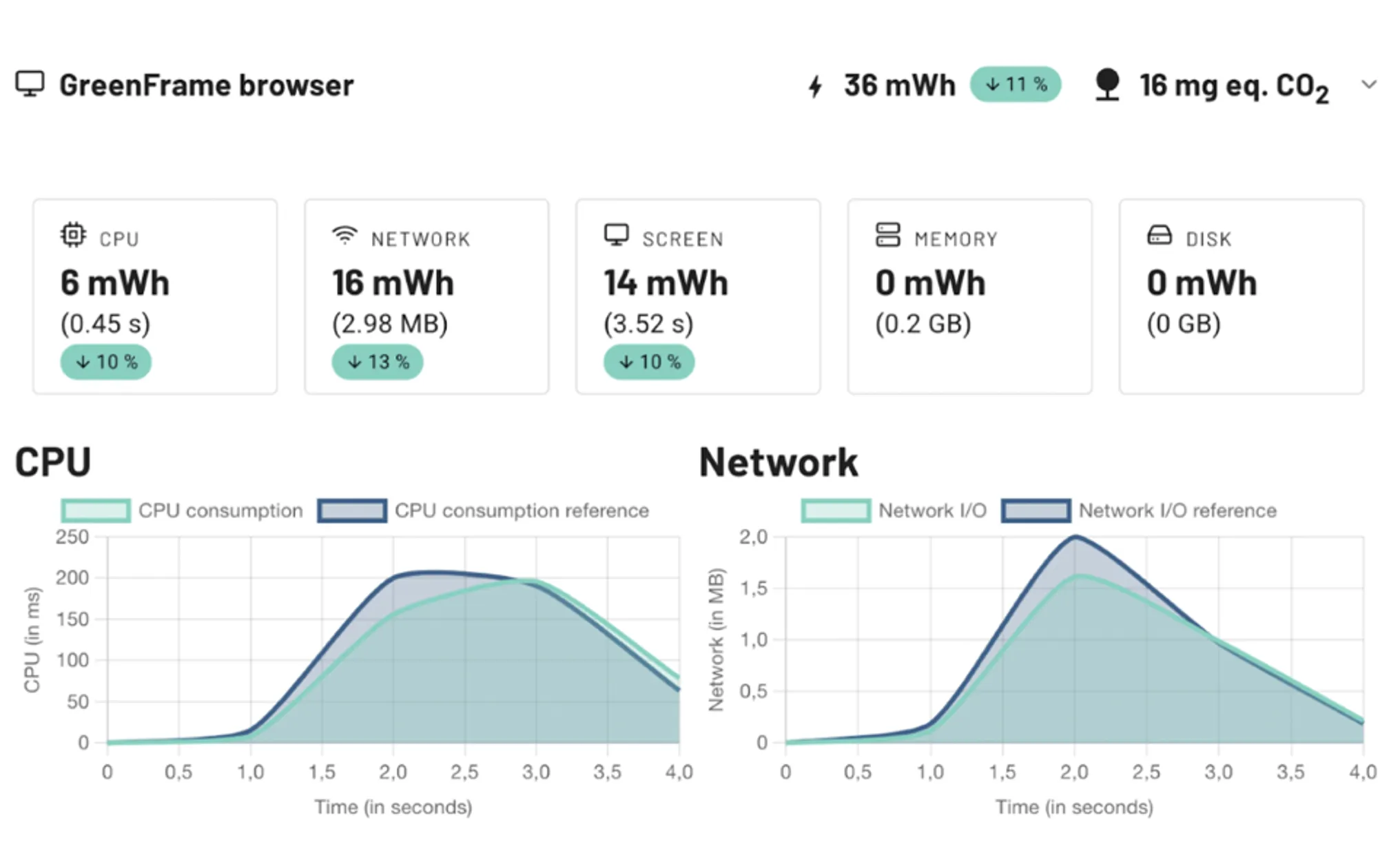Click the GreenFrame browser heading

206,85
